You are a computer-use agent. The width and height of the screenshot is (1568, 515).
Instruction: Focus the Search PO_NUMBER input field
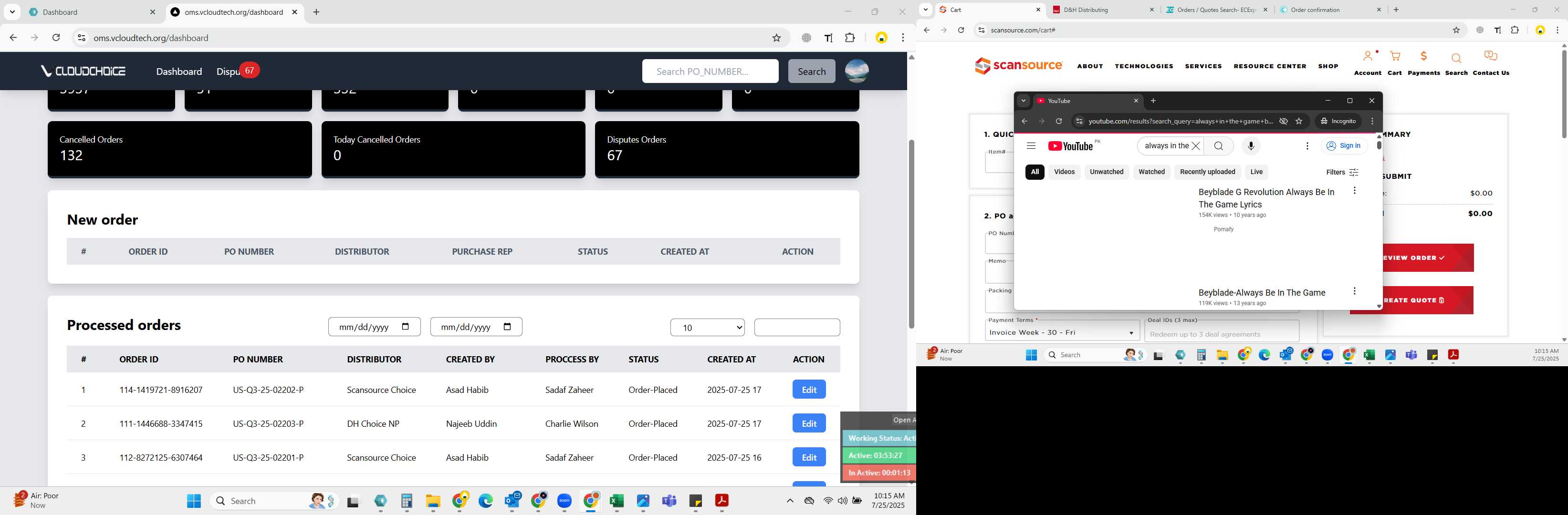pyautogui.click(x=710, y=71)
